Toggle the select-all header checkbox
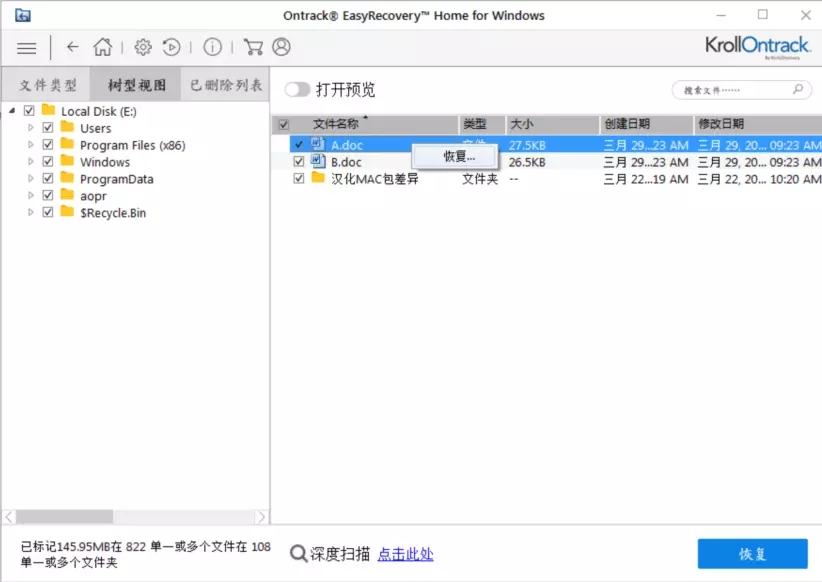This screenshot has height=582, width=822. pyautogui.click(x=284, y=125)
